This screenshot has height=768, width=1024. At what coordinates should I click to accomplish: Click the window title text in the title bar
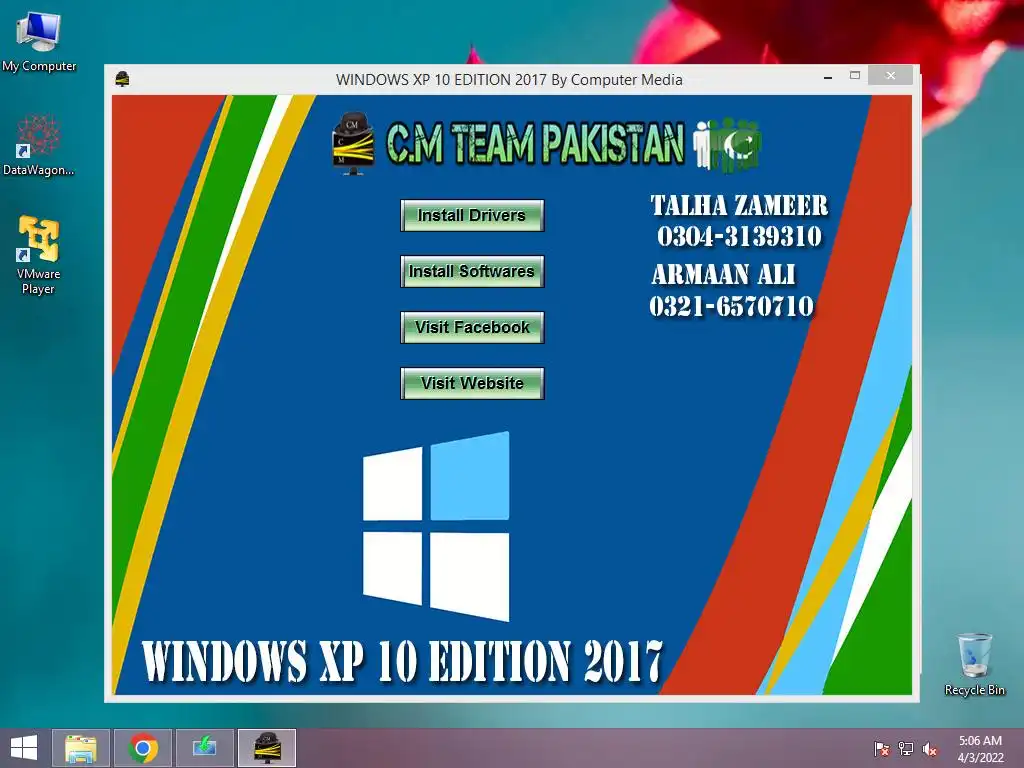[x=509, y=80]
